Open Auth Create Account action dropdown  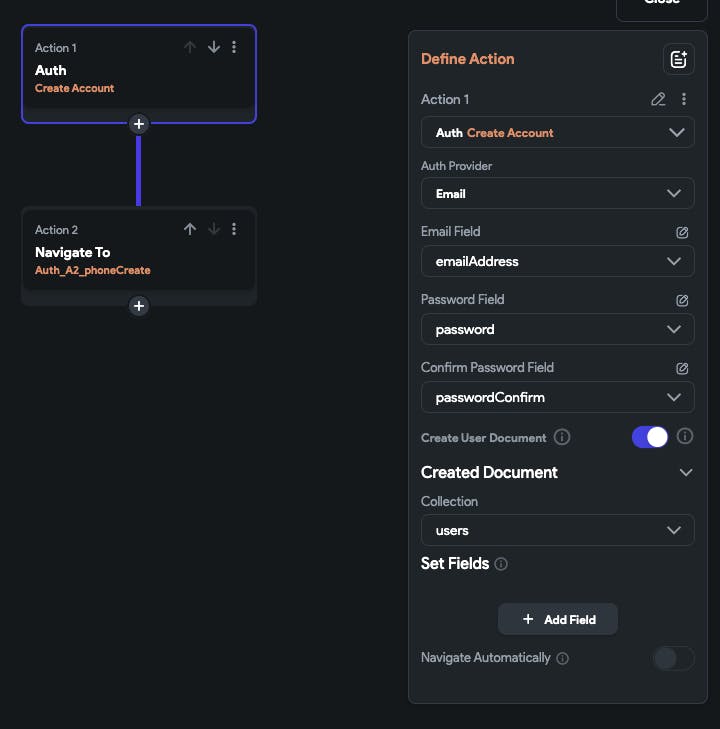click(558, 133)
